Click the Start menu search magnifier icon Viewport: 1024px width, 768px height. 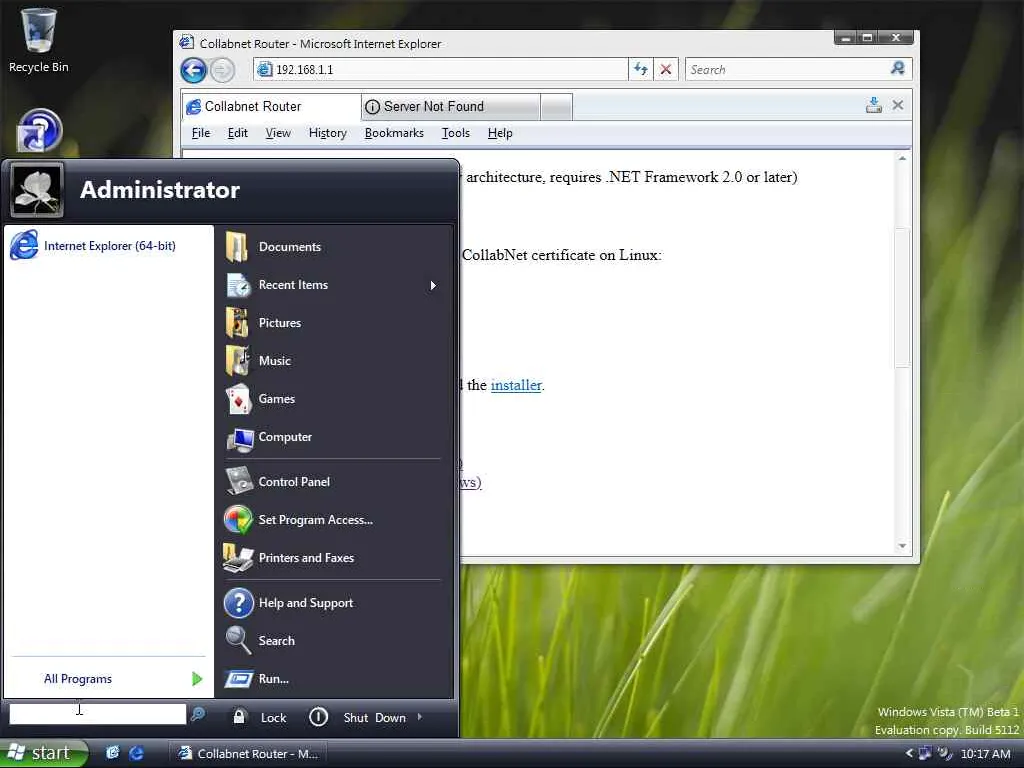(x=198, y=714)
